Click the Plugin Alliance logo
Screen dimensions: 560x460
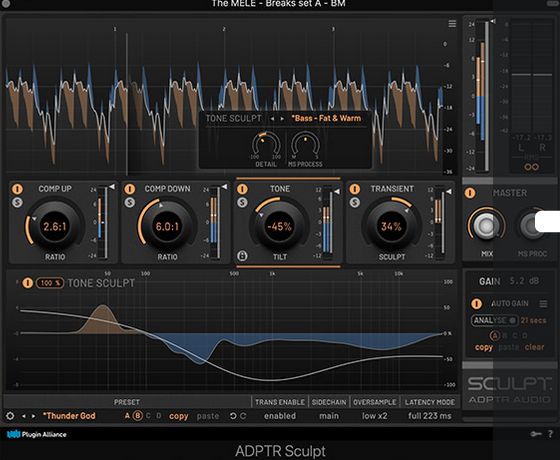(37, 435)
